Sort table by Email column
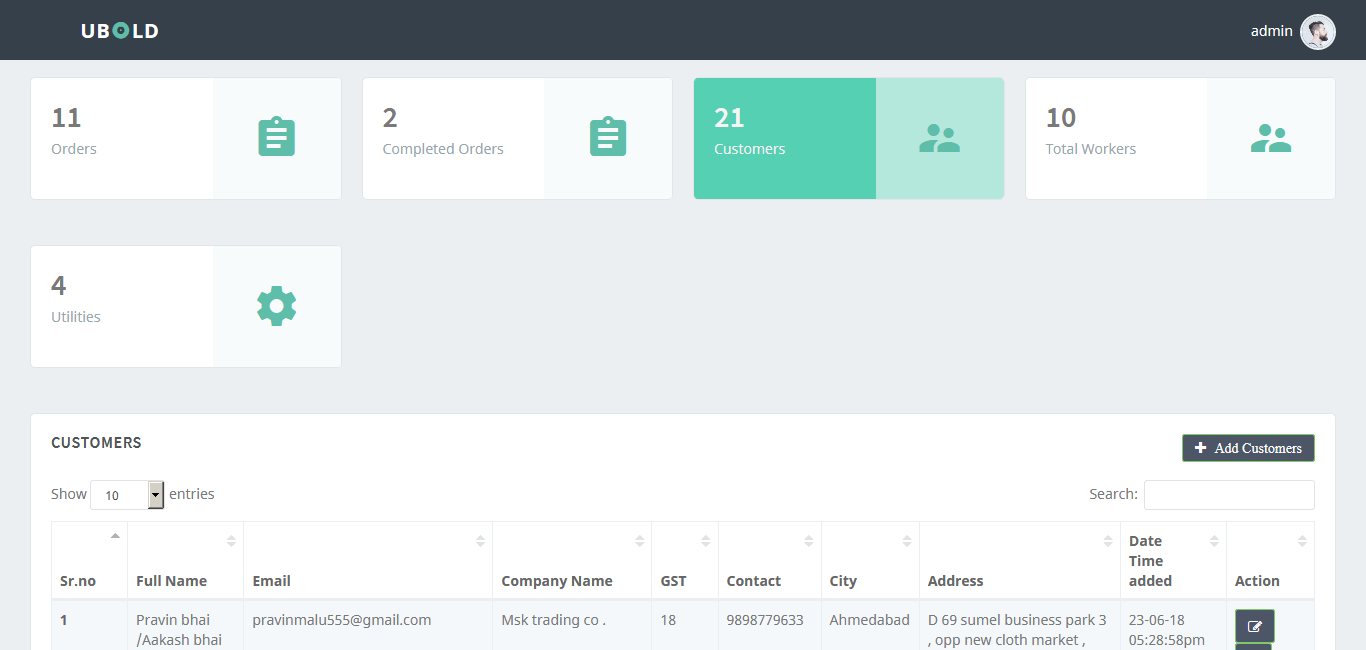The width and height of the screenshot is (1366, 650). click(368, 560)
